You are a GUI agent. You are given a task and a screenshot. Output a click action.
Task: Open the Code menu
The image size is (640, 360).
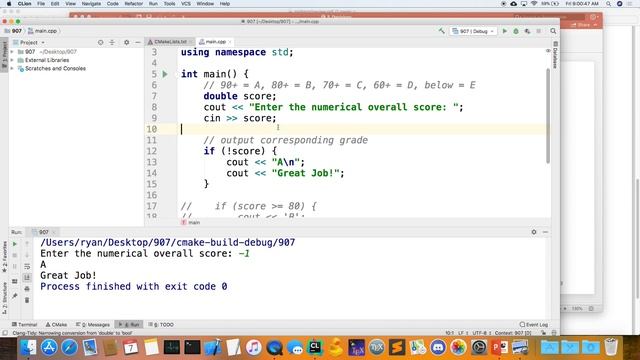113,4
